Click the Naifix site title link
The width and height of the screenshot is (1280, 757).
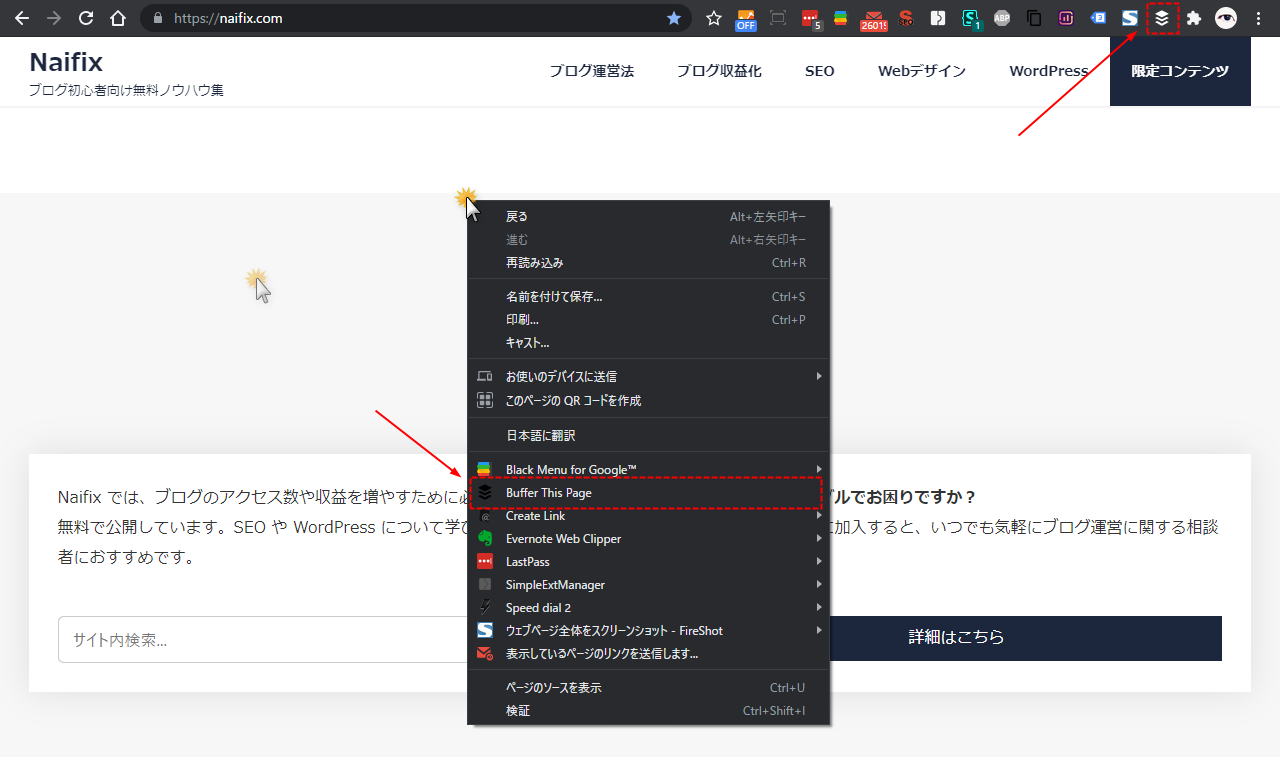[66, 62]
